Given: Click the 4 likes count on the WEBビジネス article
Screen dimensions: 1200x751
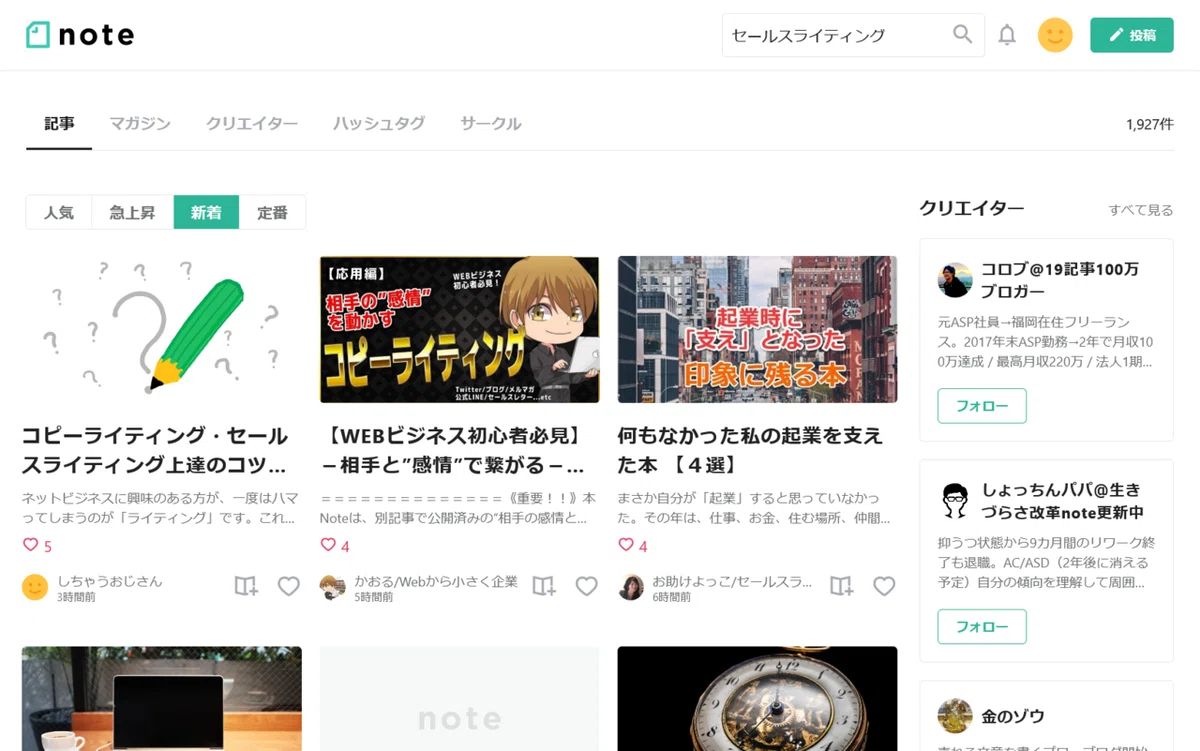Looking at the screenshot, I should [x=335, y=546].
